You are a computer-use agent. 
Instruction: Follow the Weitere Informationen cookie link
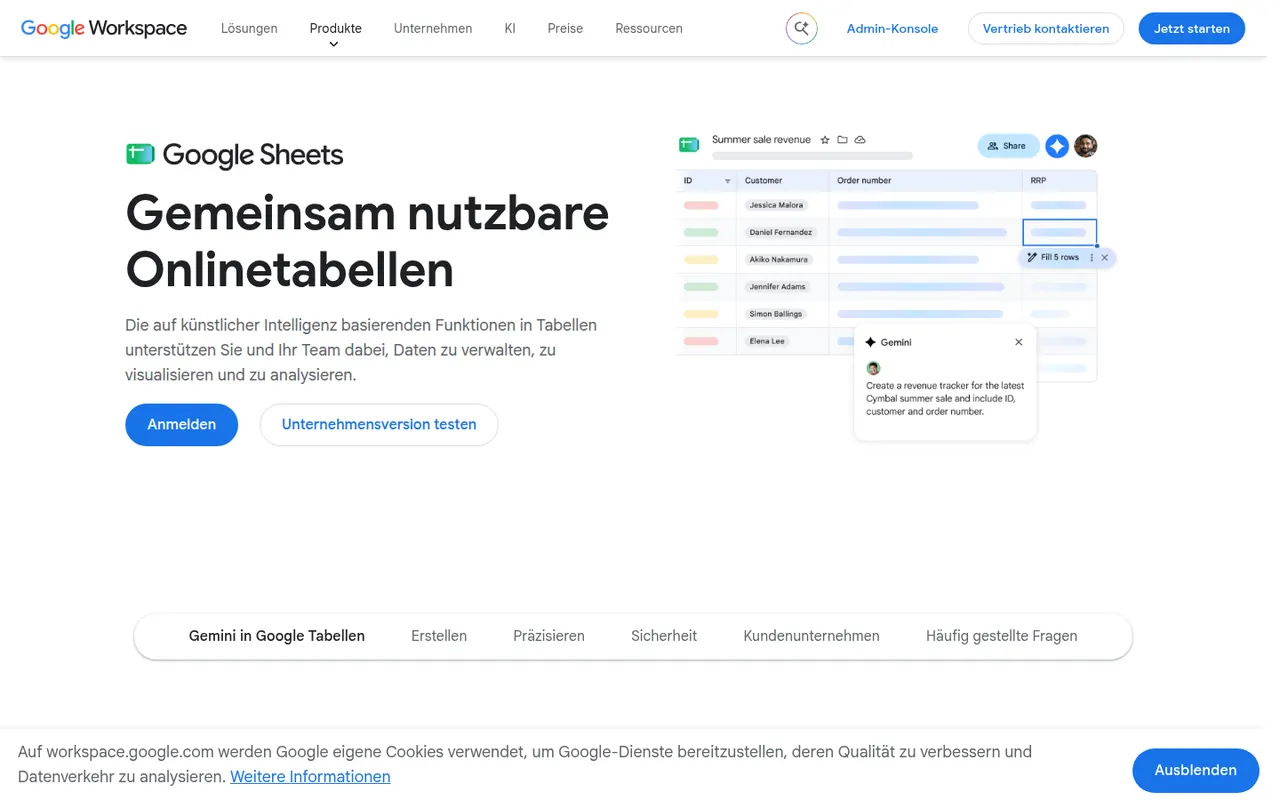310,777
